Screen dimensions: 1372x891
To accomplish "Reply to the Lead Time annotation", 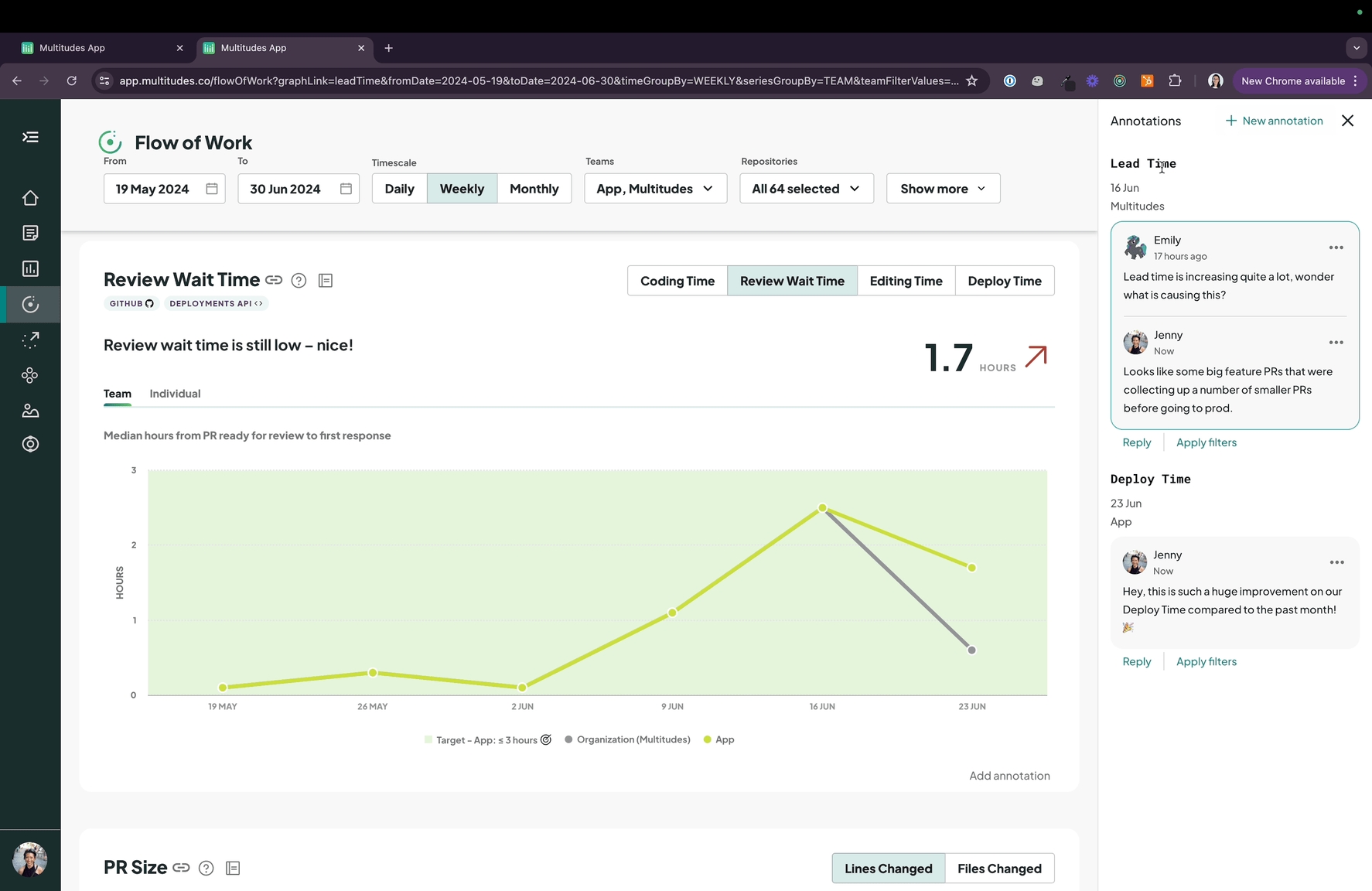I will [1136, 442].
